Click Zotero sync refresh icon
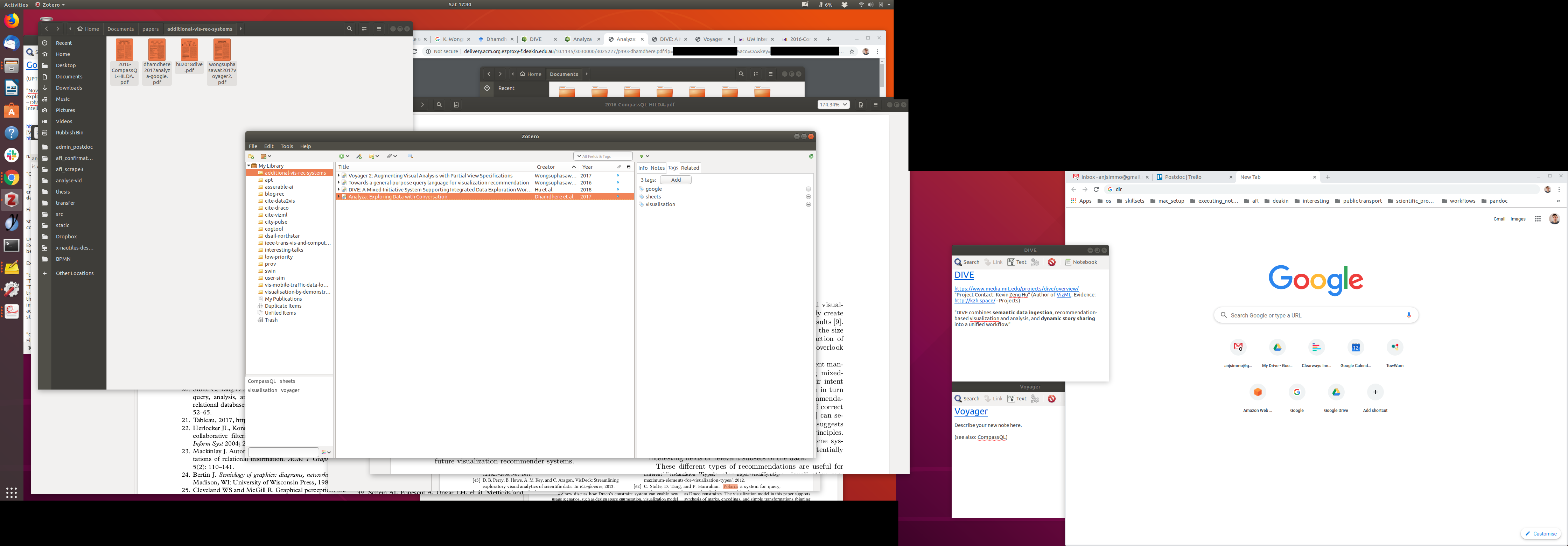 pos(811,156)
